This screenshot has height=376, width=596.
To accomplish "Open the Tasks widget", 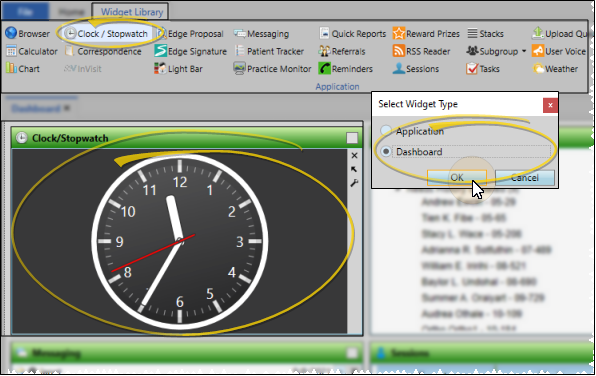I will 483,69.
